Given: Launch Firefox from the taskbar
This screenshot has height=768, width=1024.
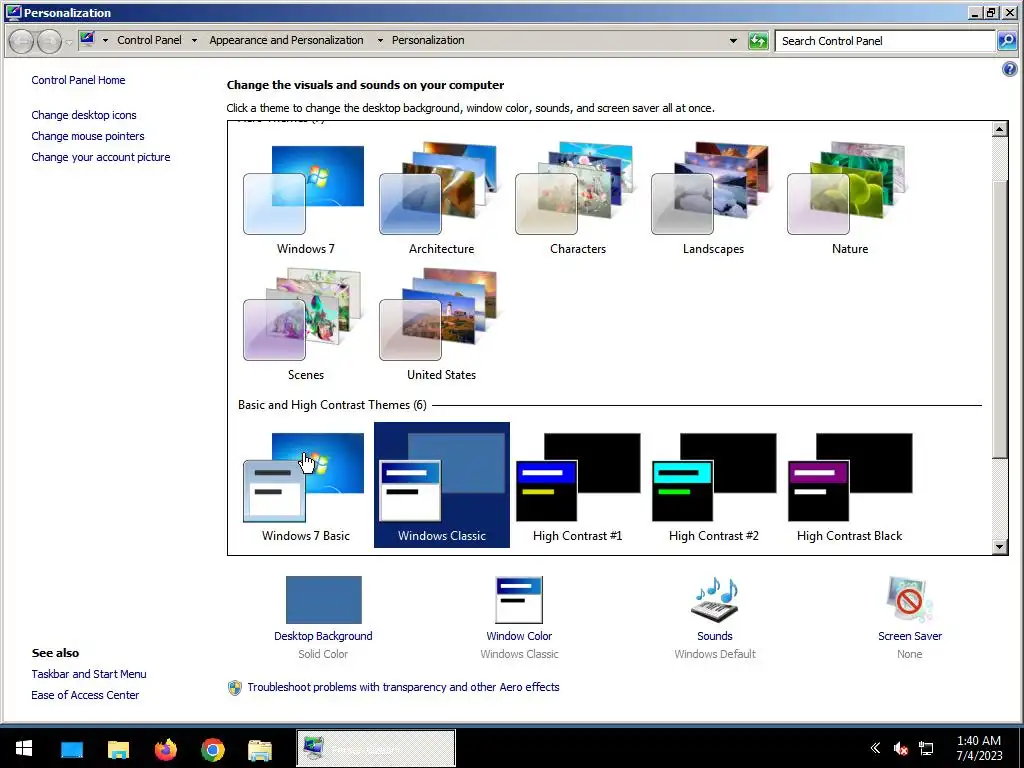Looking at the screenshot, I should pos(166,749).
